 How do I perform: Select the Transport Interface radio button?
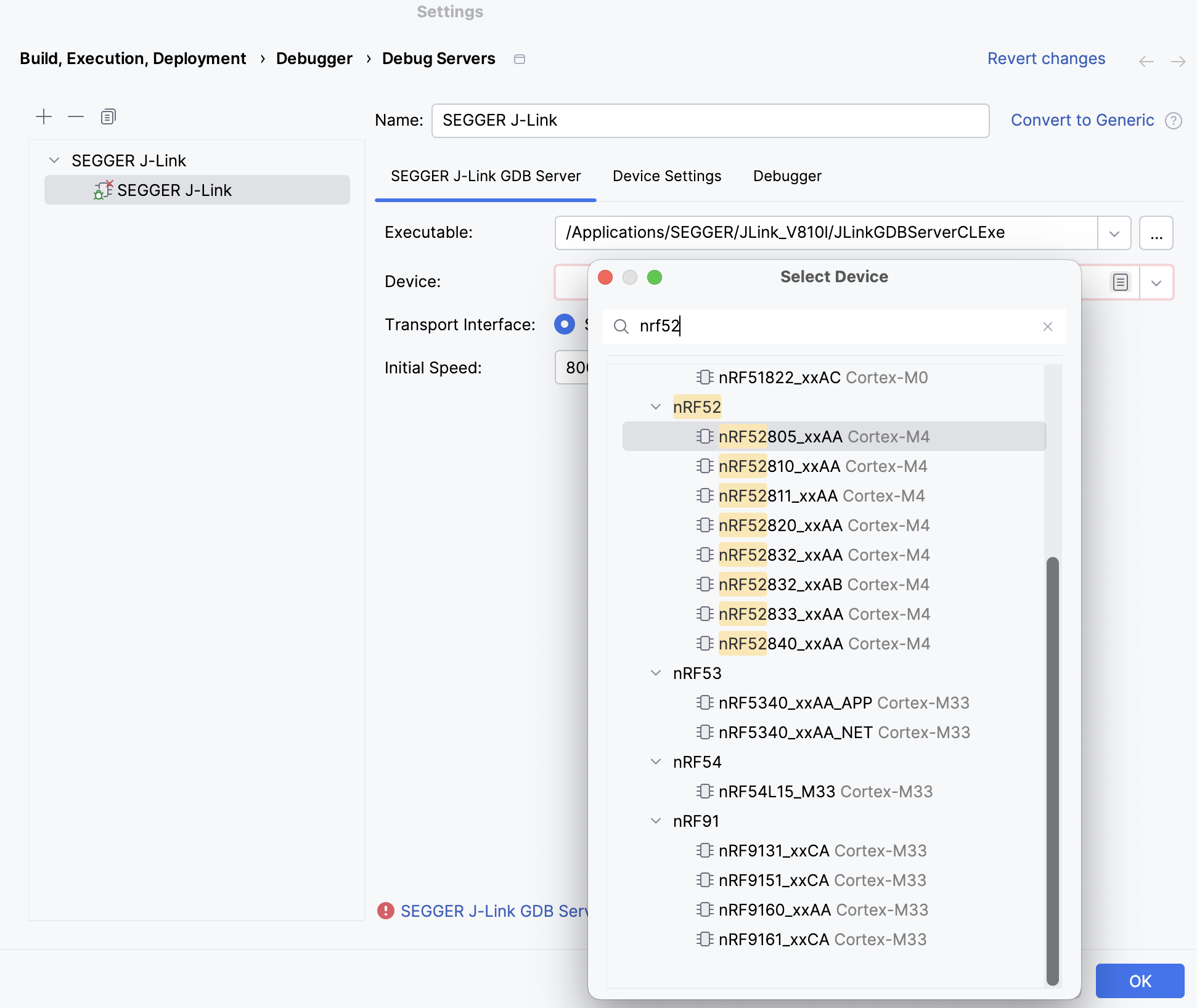point(564,324)
